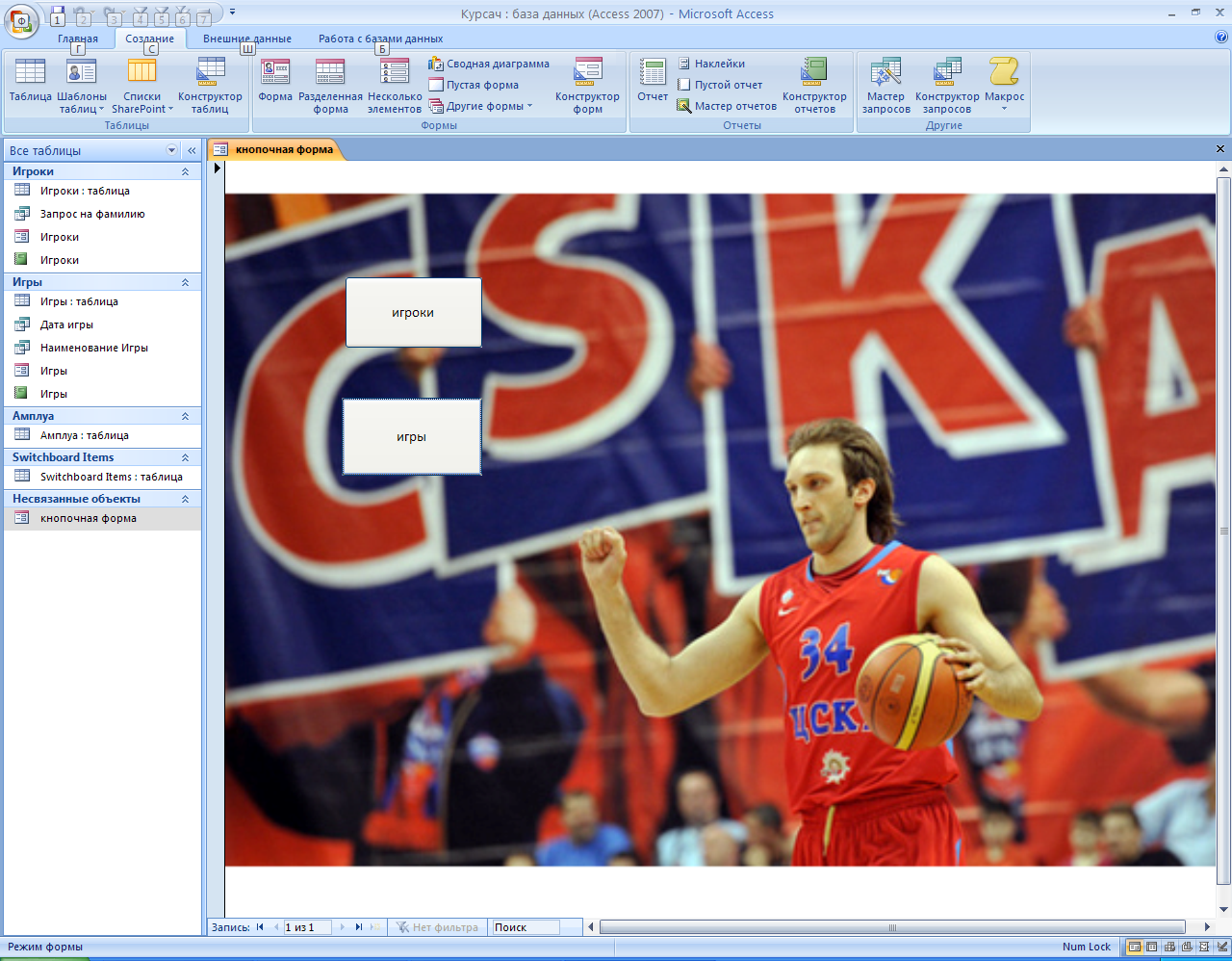Open Работа с базами данных tab

click(380, 39)
